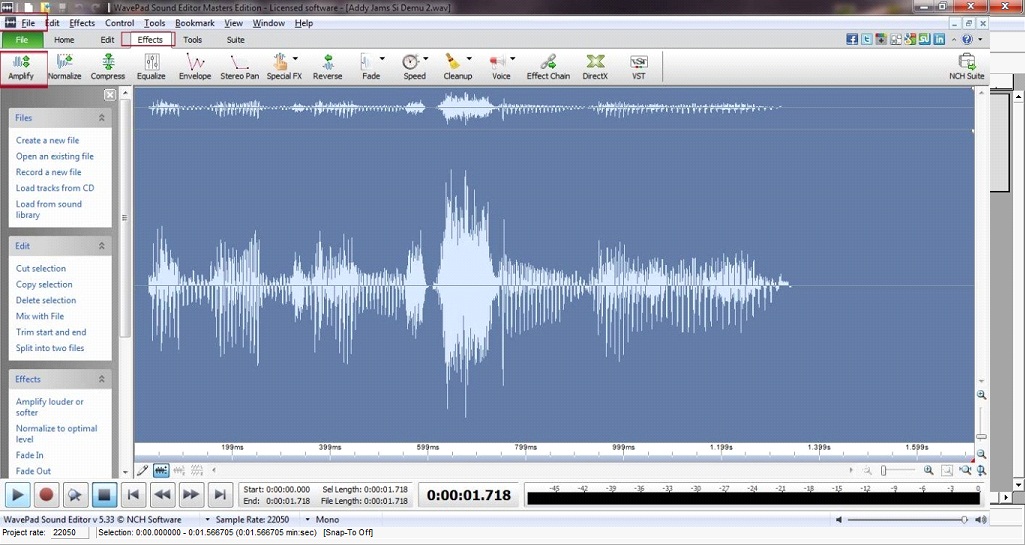
Task: Fast forward the audio
Action: click(191, 495)
